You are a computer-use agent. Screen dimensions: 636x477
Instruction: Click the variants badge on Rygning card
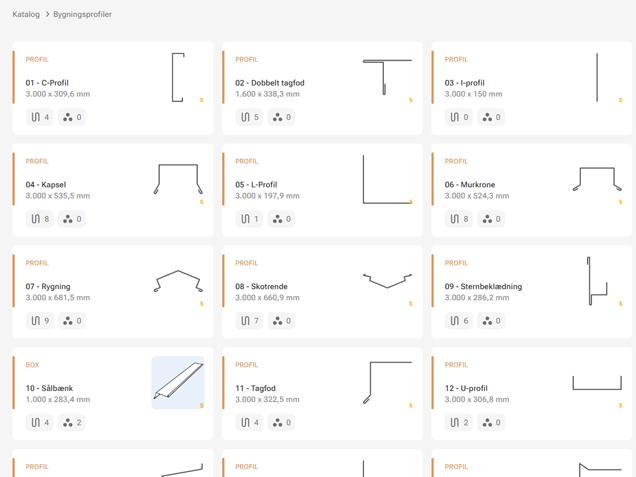[72, 321]
